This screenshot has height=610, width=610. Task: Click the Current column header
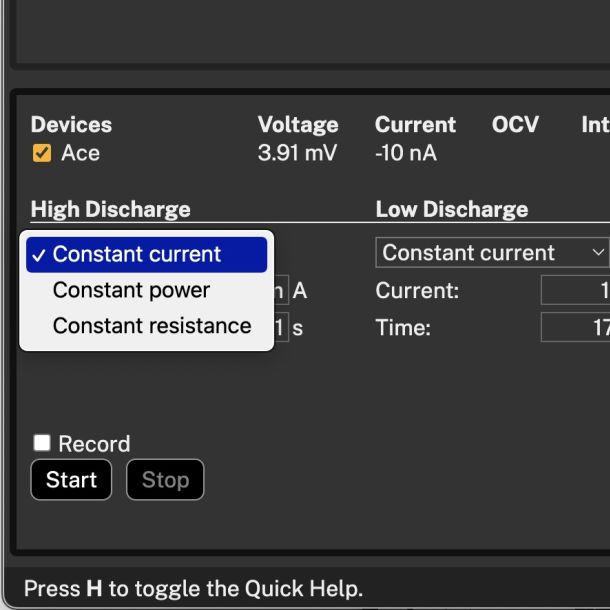(x=415, y=125)
